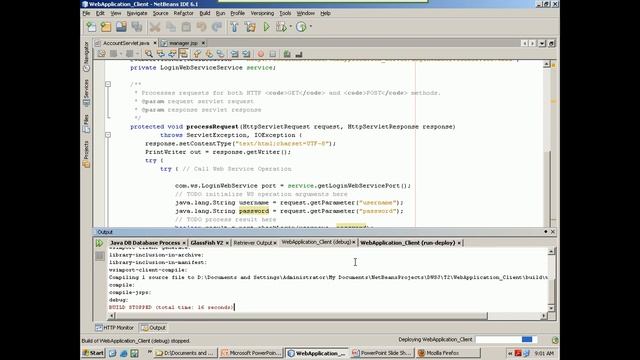Switch to GlassFish V2 output tab
This screenshot has width=640, height=360.
click(x=207, y=242)
